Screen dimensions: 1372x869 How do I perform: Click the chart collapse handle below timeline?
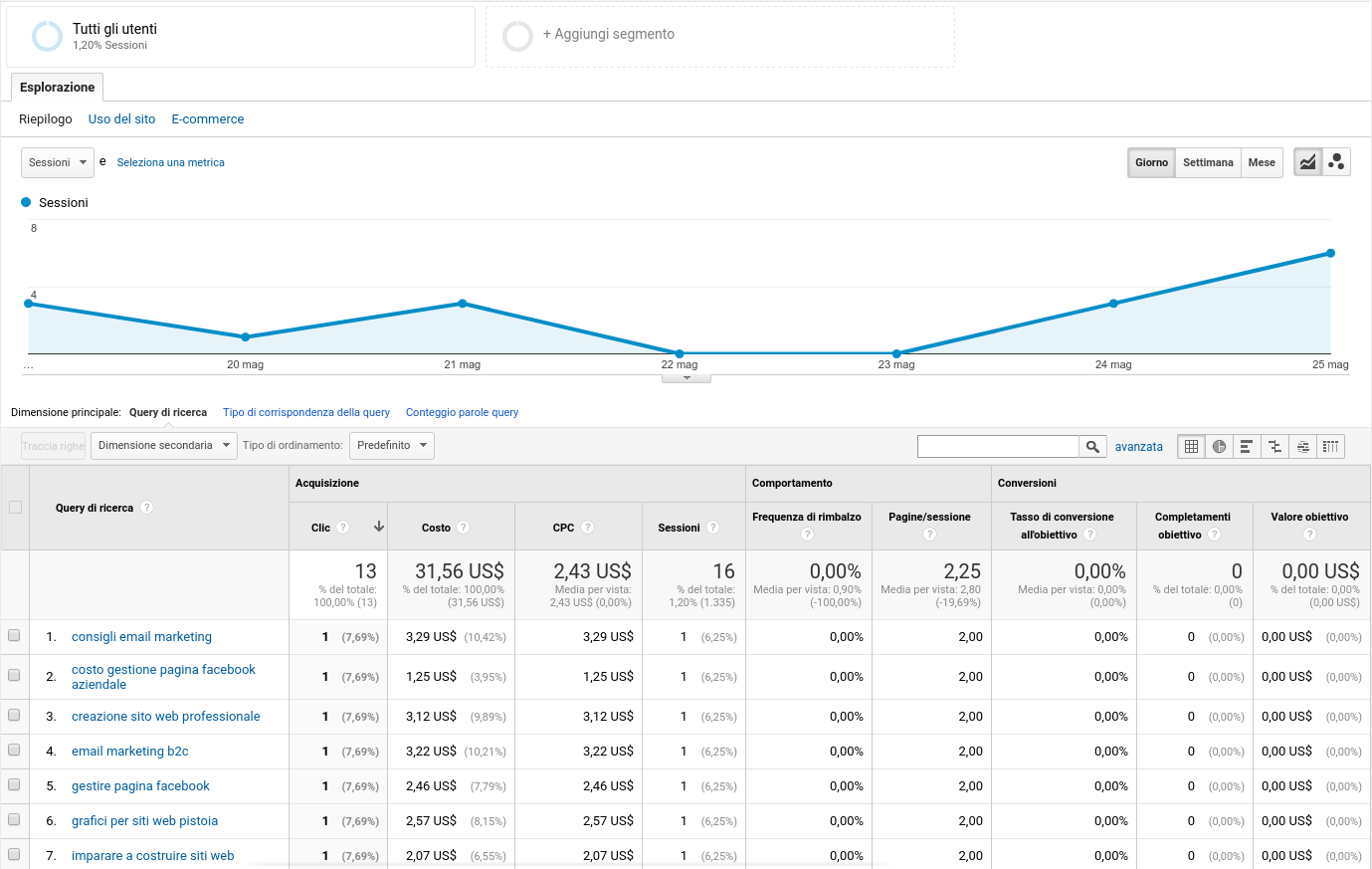(686, 378)
